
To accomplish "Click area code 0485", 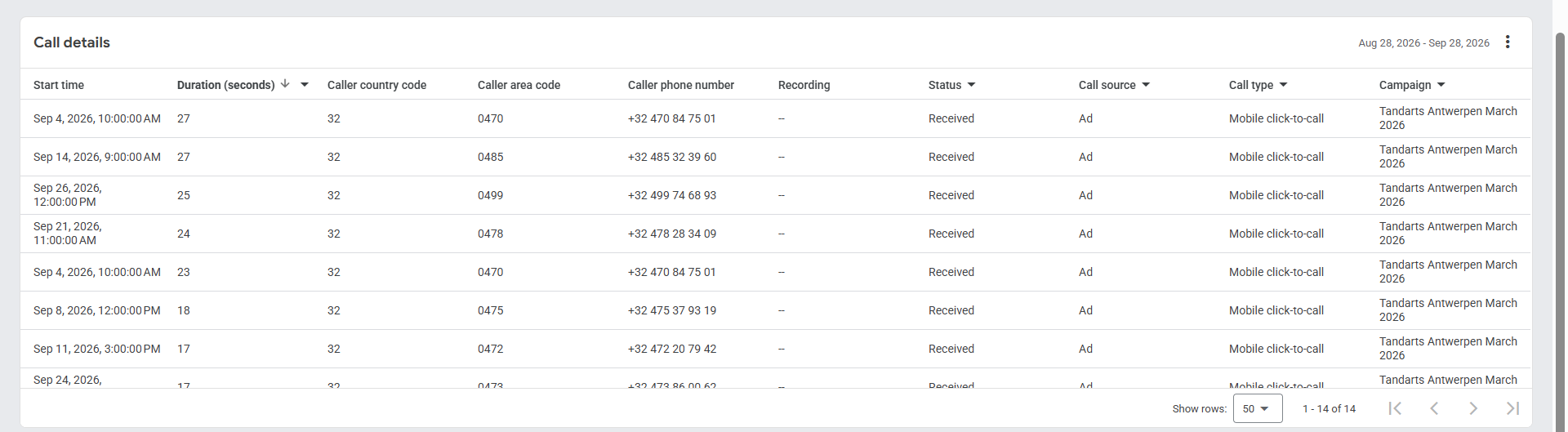I will coord(491,157).
